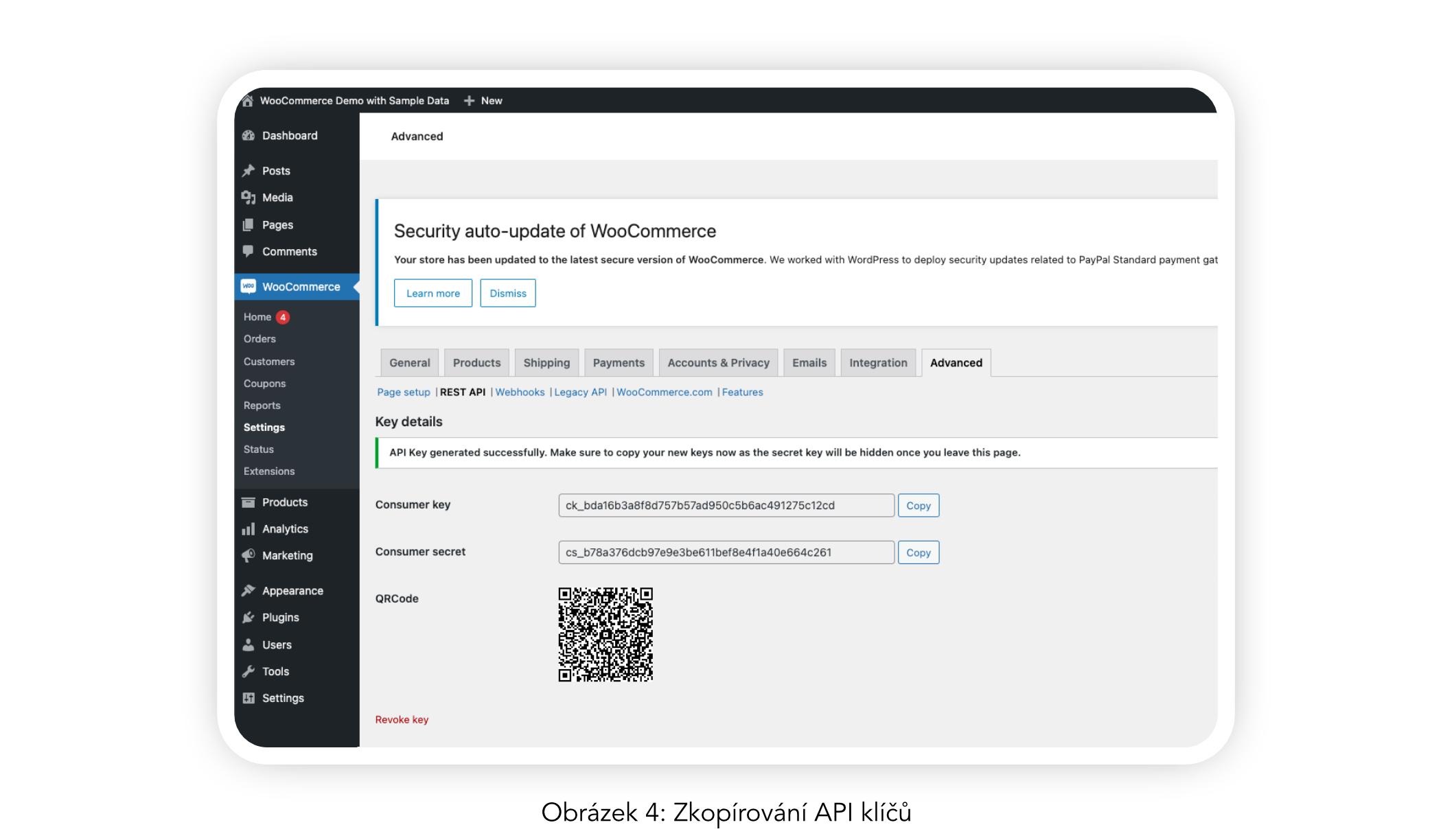Open the Status submenu item

pos(259,450)
